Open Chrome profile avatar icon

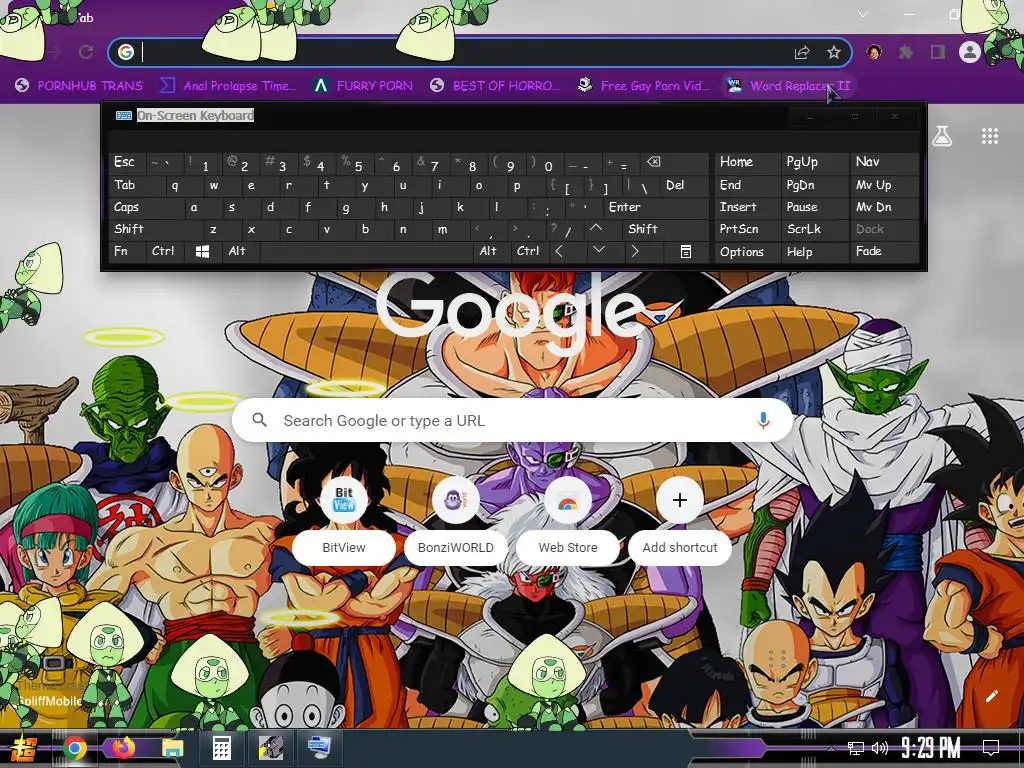click(970, 52)
